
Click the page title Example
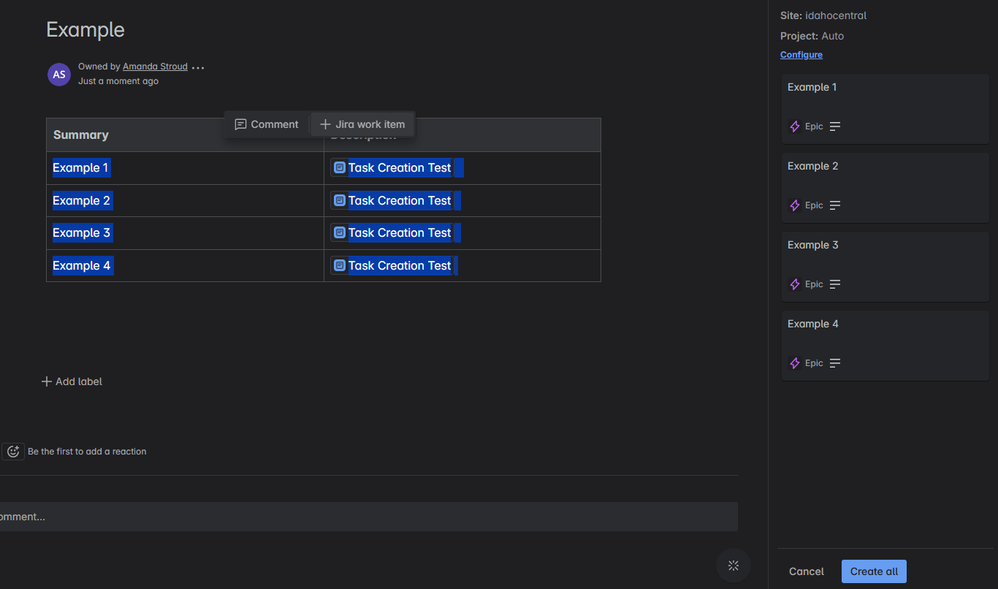(85, 29)
